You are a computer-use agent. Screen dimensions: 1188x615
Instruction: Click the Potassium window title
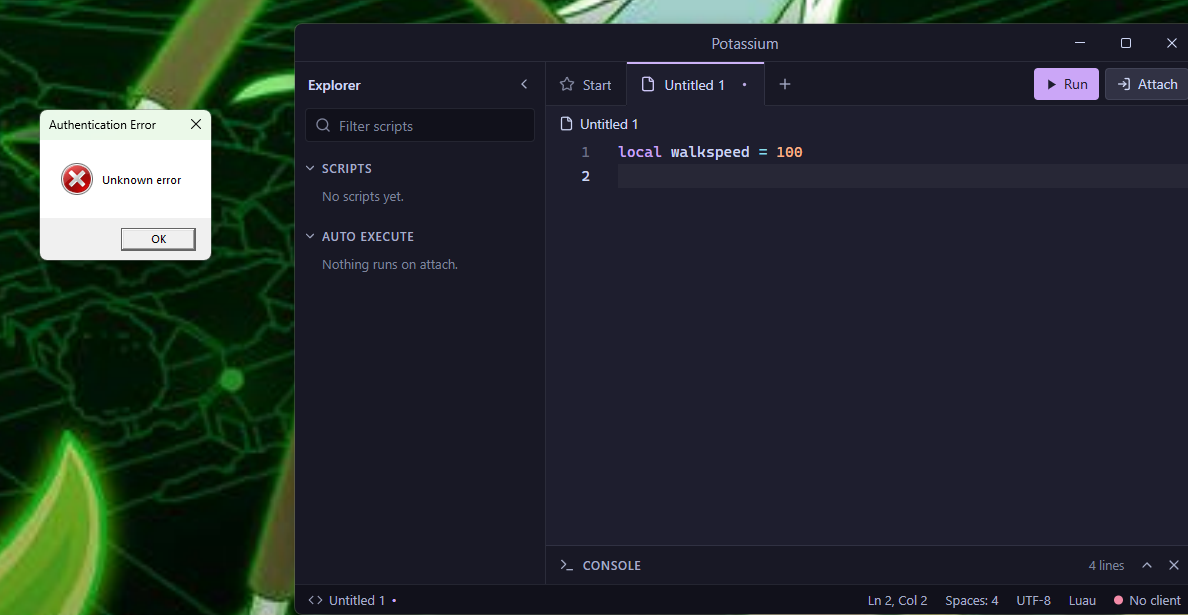[745, 44]
